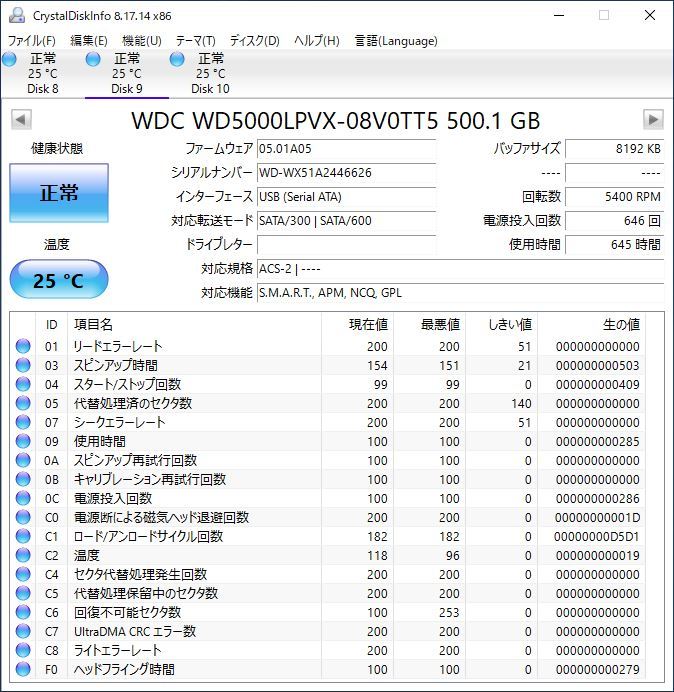Click the status icon for row C2 温度

pos(23,555)
